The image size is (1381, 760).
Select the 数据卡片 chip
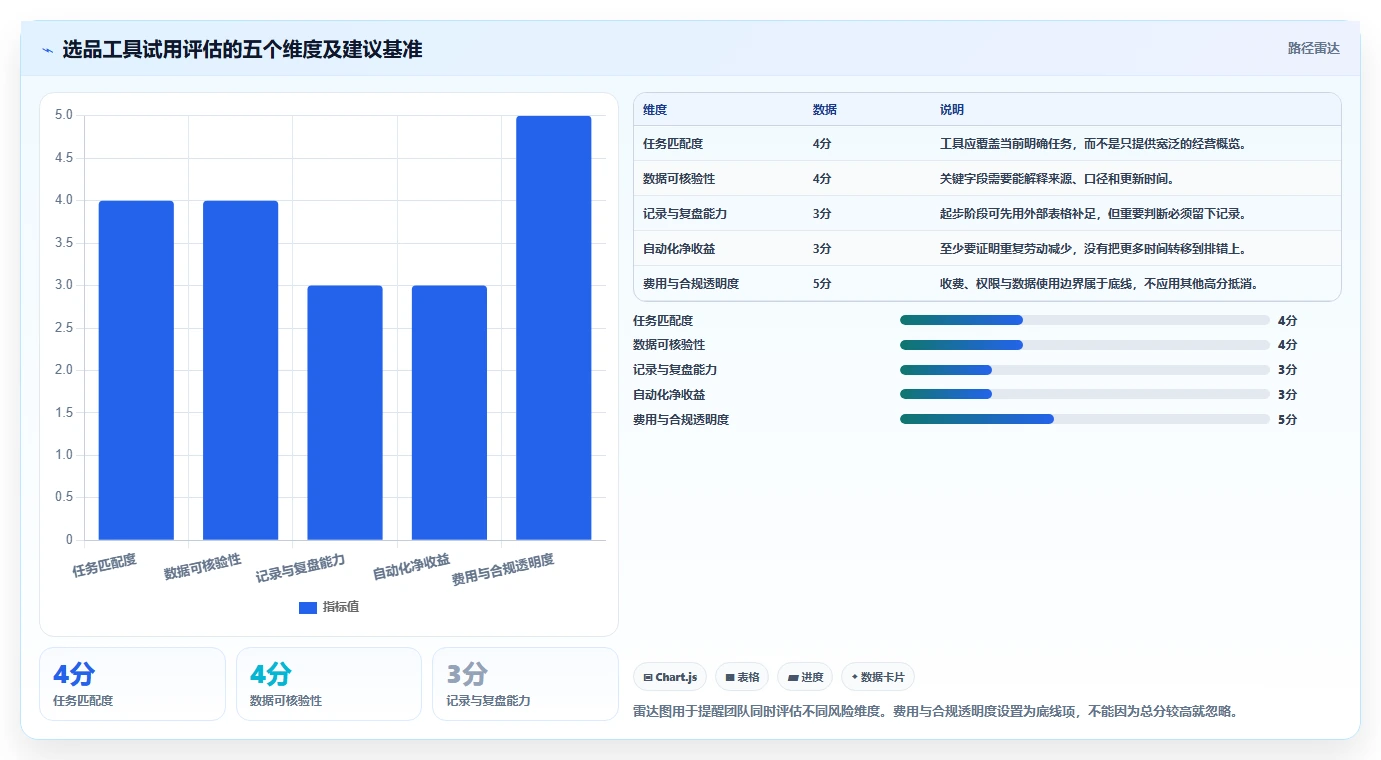pyautogui.click(x=878, y=677)
